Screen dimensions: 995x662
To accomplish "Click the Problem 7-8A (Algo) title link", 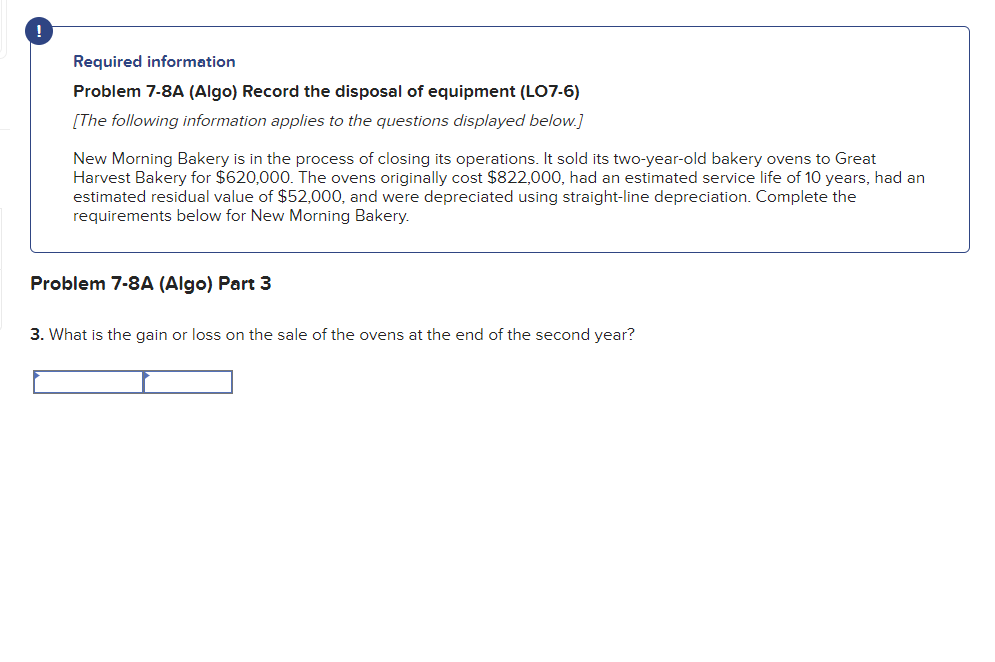I will pos(325,91).
